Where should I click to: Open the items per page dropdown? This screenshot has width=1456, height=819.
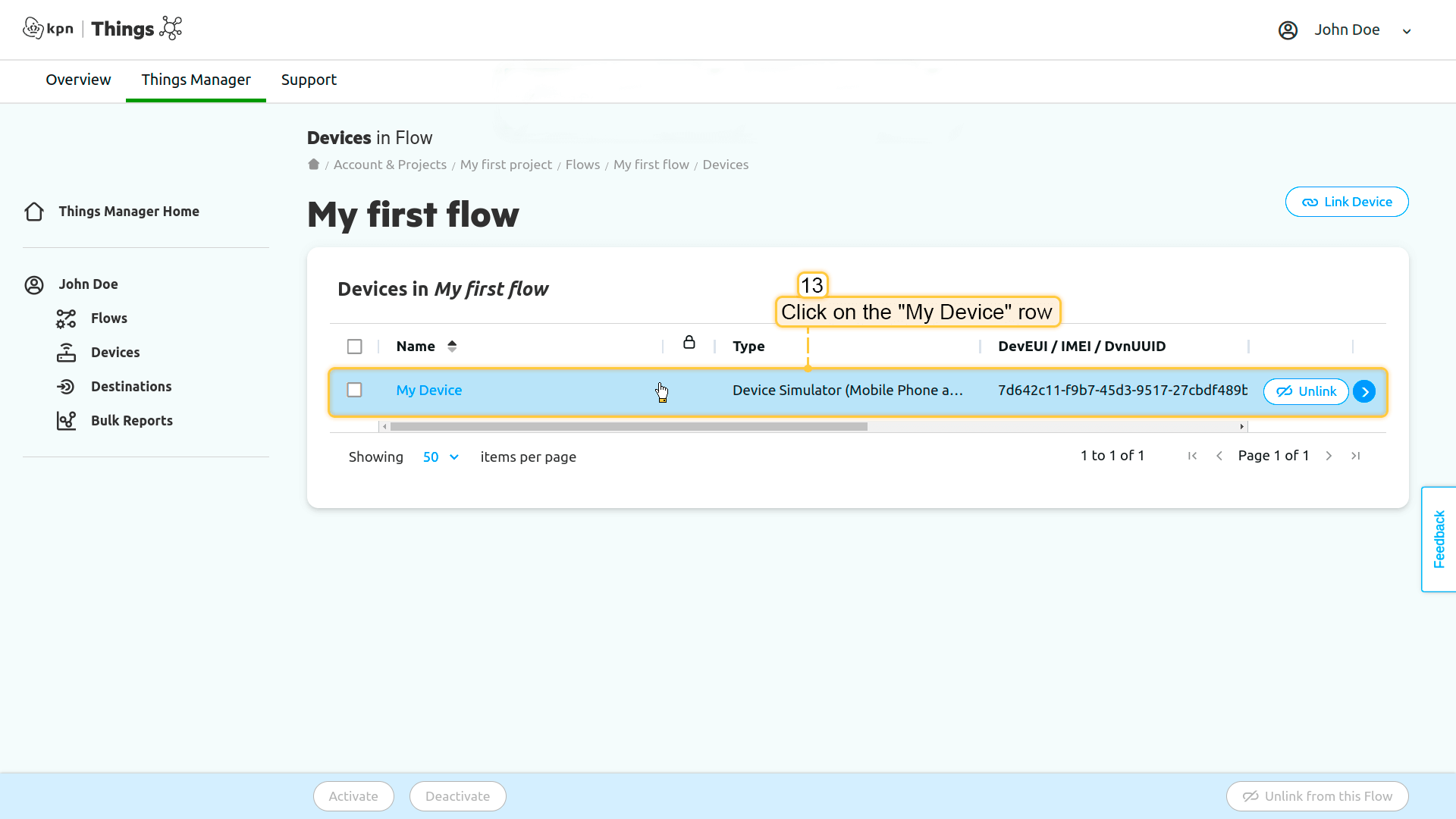coord(441,457)
